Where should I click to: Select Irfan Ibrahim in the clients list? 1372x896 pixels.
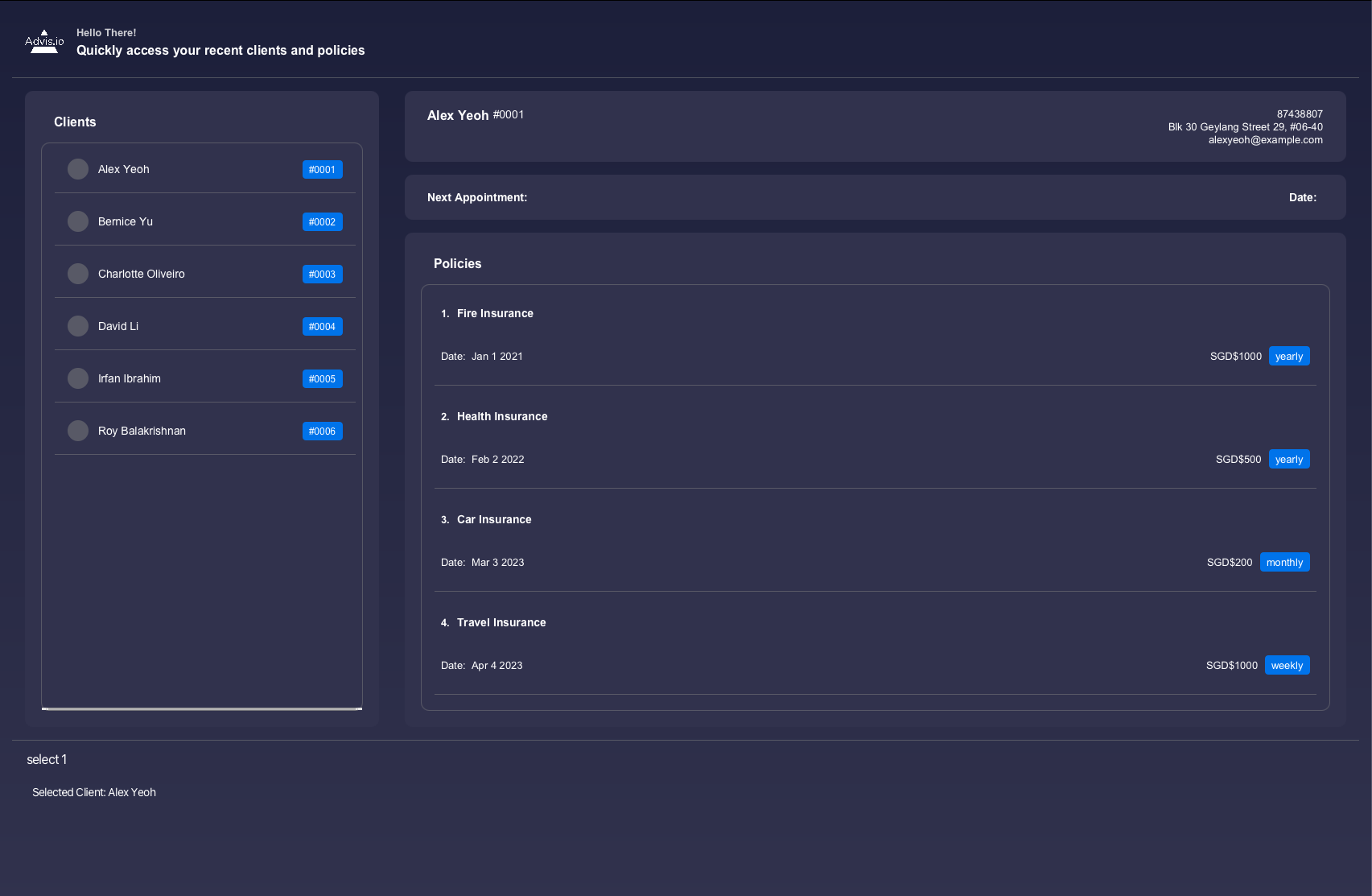pos(205,378)
